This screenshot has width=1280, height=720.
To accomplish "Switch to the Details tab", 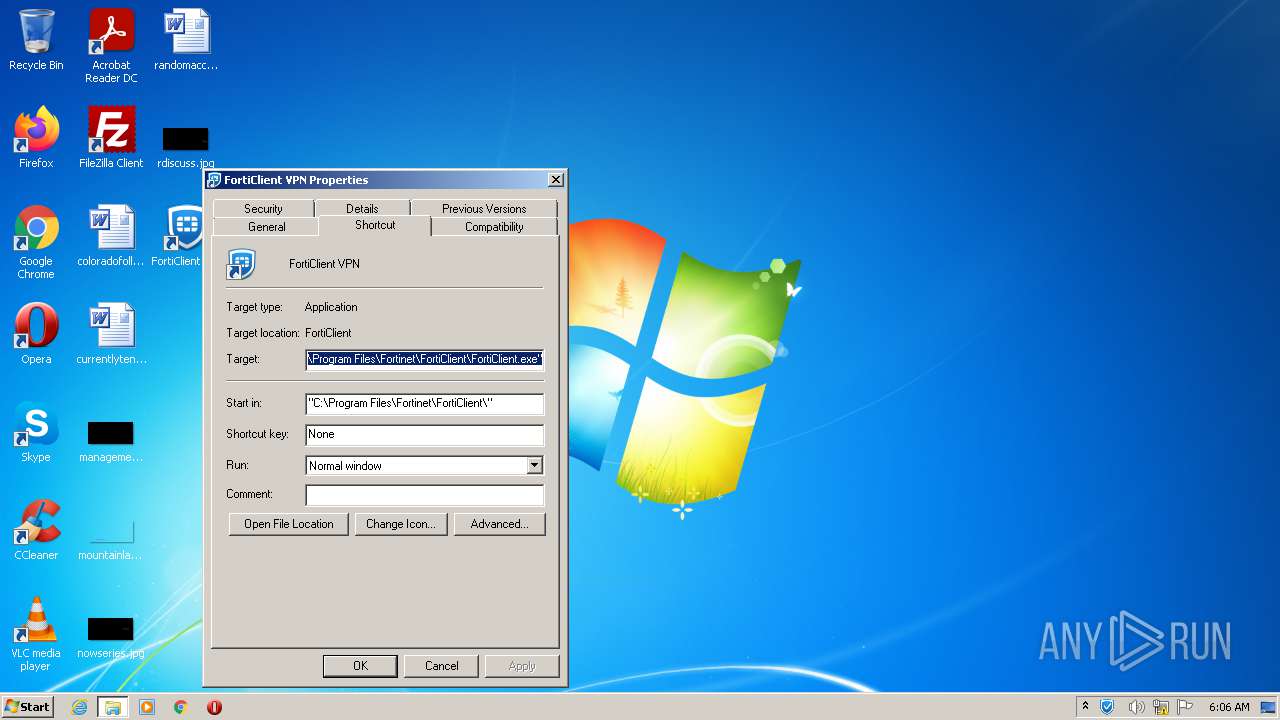I will [362, 208].
